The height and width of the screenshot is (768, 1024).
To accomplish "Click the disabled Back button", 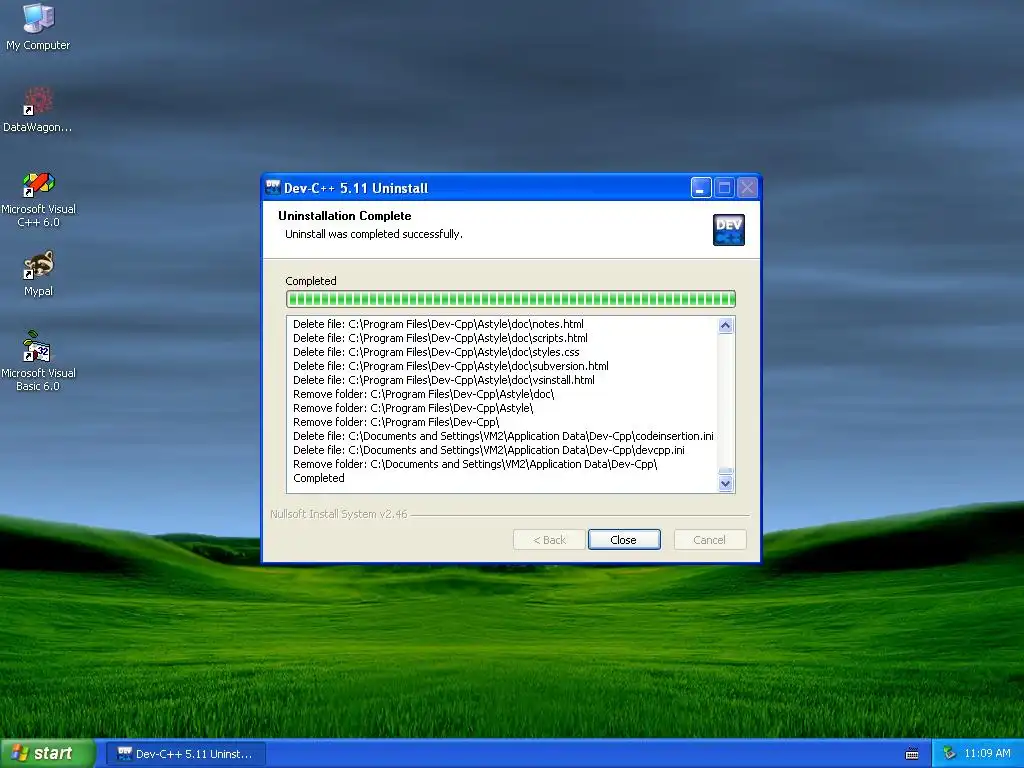I will click(549, 539).
